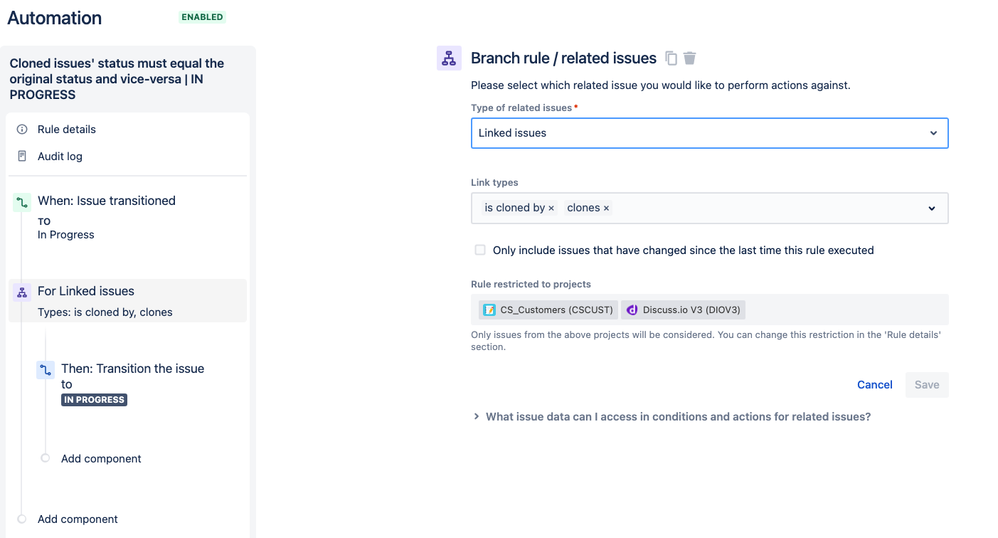Select the green Issue transitioned trigger icon

(x=22, y=202)
